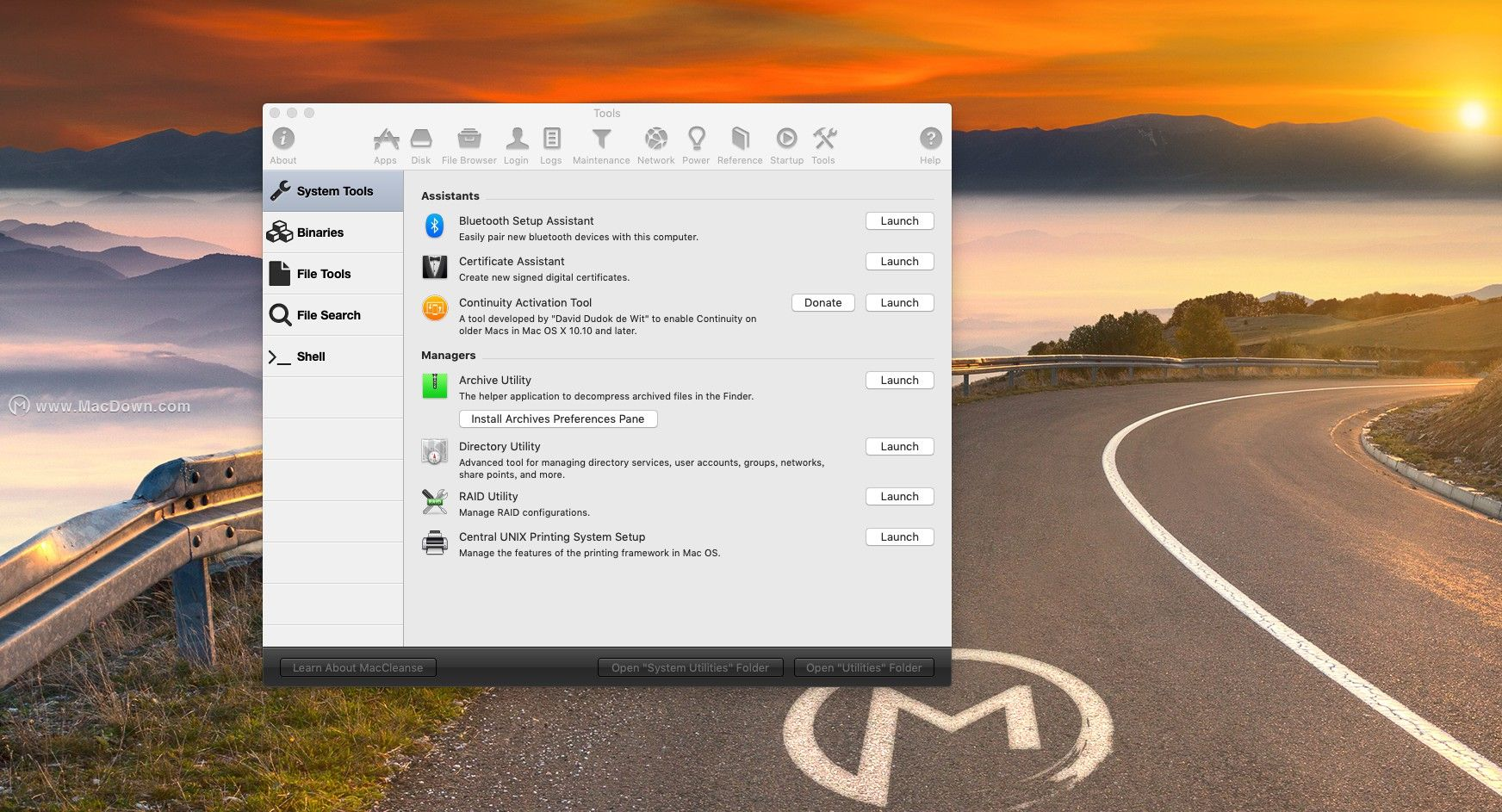Click "Manage RAID configurations." description
The height and width of the screenshot is (812, 1502).
pyautogui.click(x=524, y=513)
